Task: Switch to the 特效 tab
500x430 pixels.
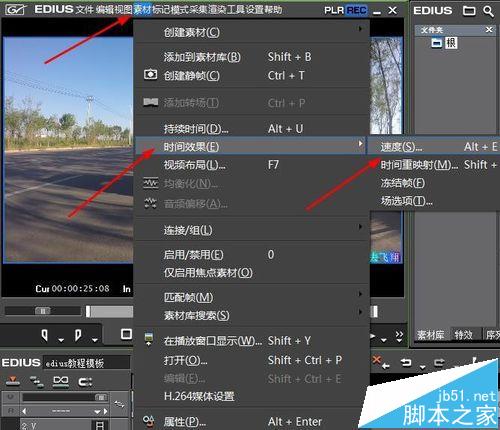Action: [x=464, y=335]
